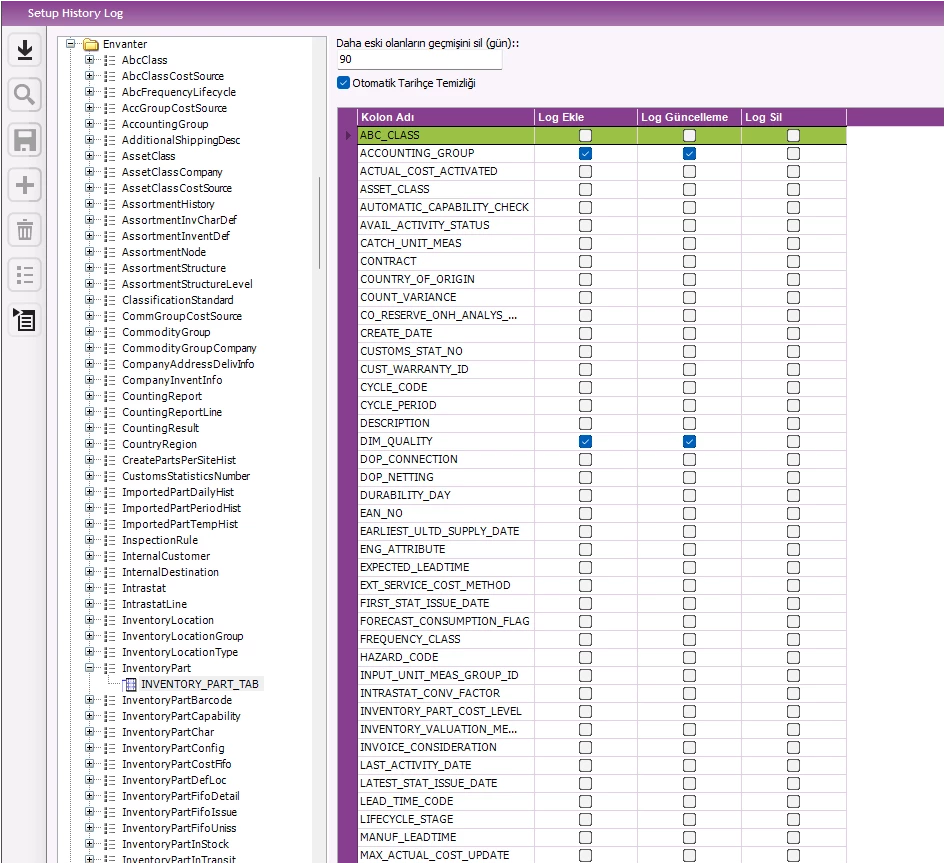The width and height of the screenshot is (945, 864).
Task: Click the row indicator arrow for ABC_CLASS
Action: [x=348, y=136]
